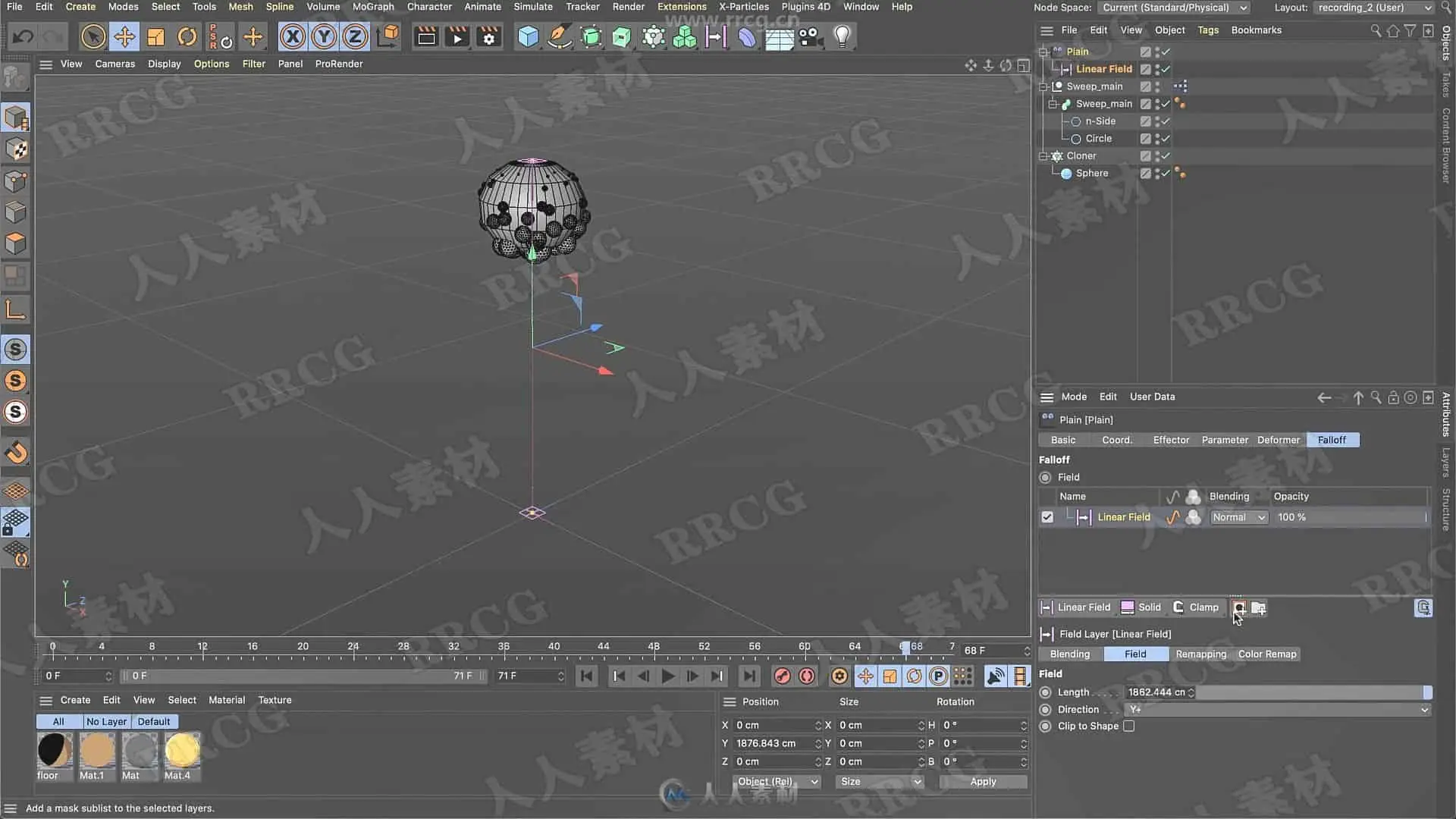Add a Camera object
This screenshot has width=1456, height=819.
[x=811, y=36]
